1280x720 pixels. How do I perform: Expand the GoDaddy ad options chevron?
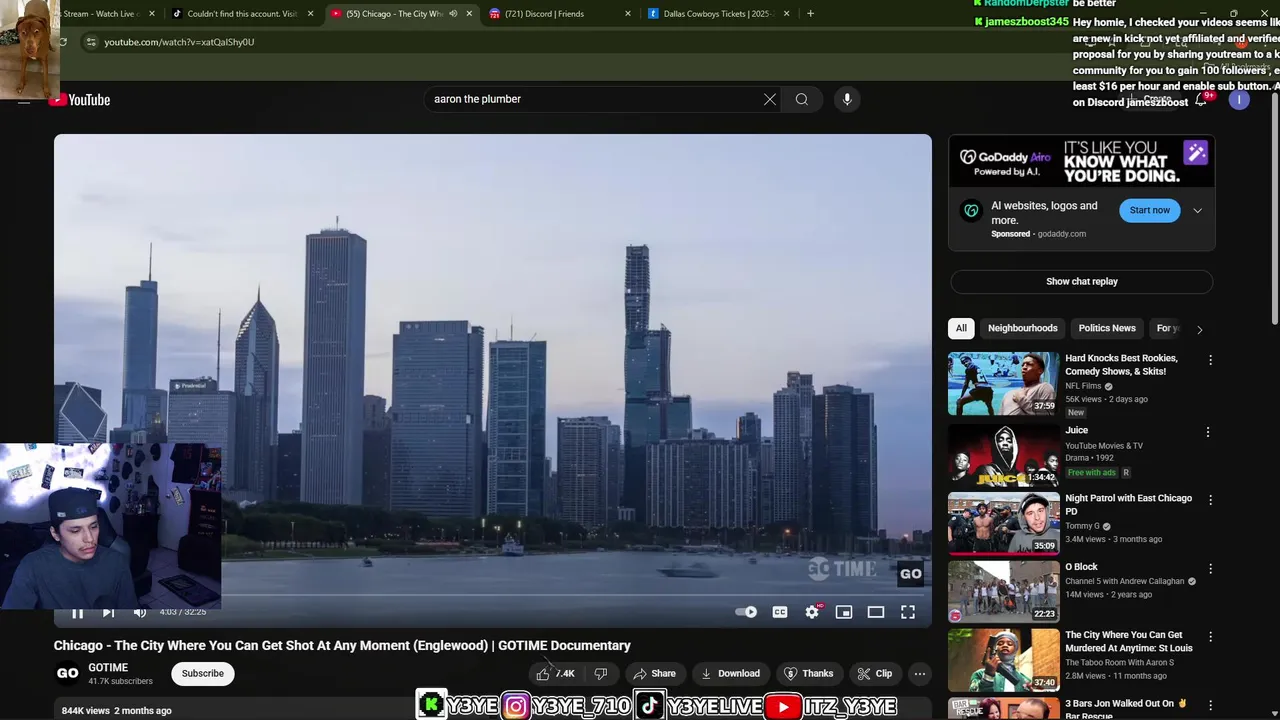coord(1197,211)
